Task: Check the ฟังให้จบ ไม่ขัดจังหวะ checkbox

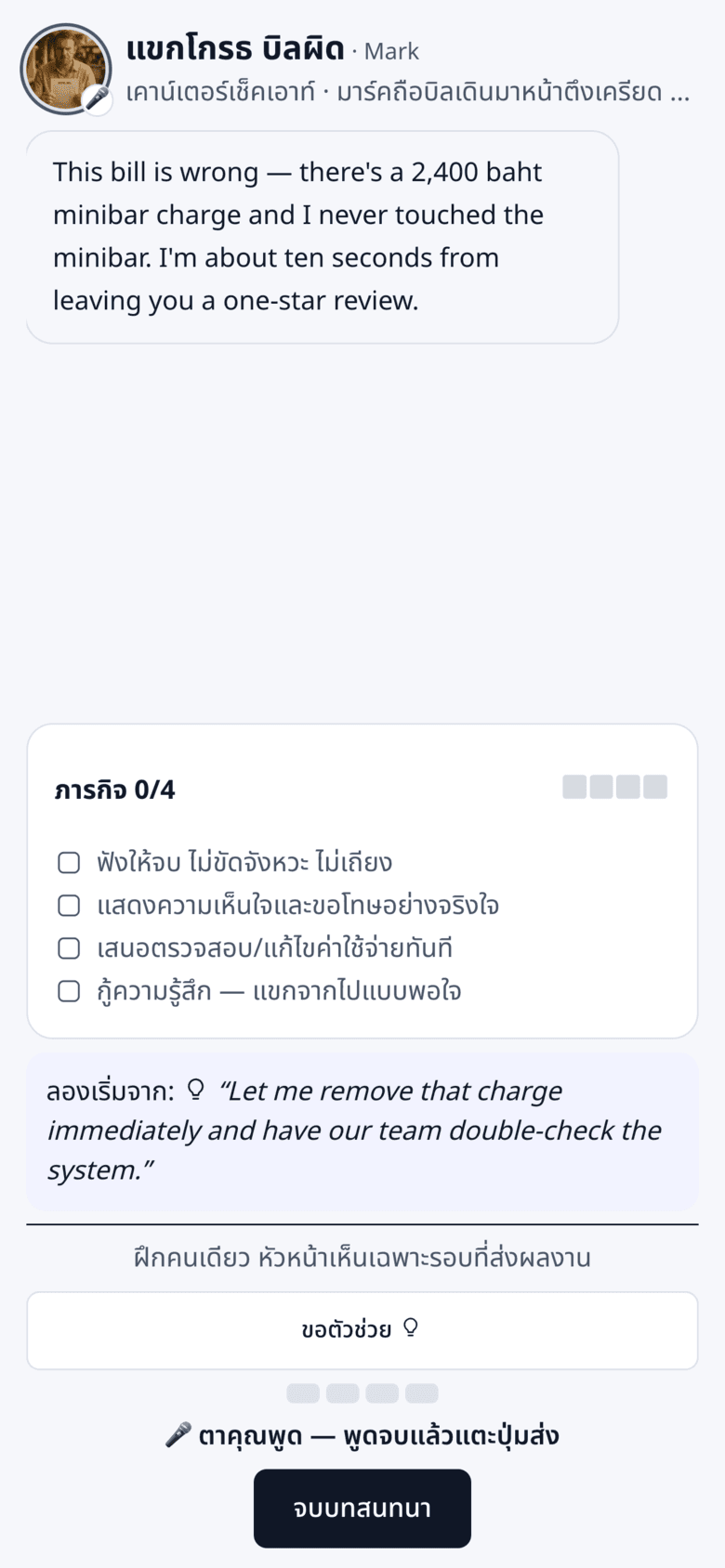Action: click(69, 863)
